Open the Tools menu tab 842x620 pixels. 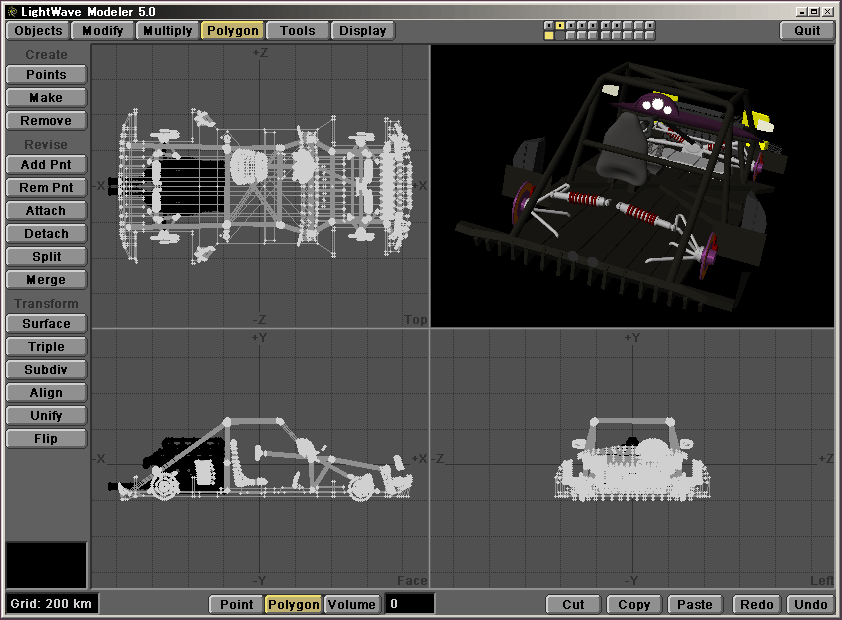click(x=297, y=31)
